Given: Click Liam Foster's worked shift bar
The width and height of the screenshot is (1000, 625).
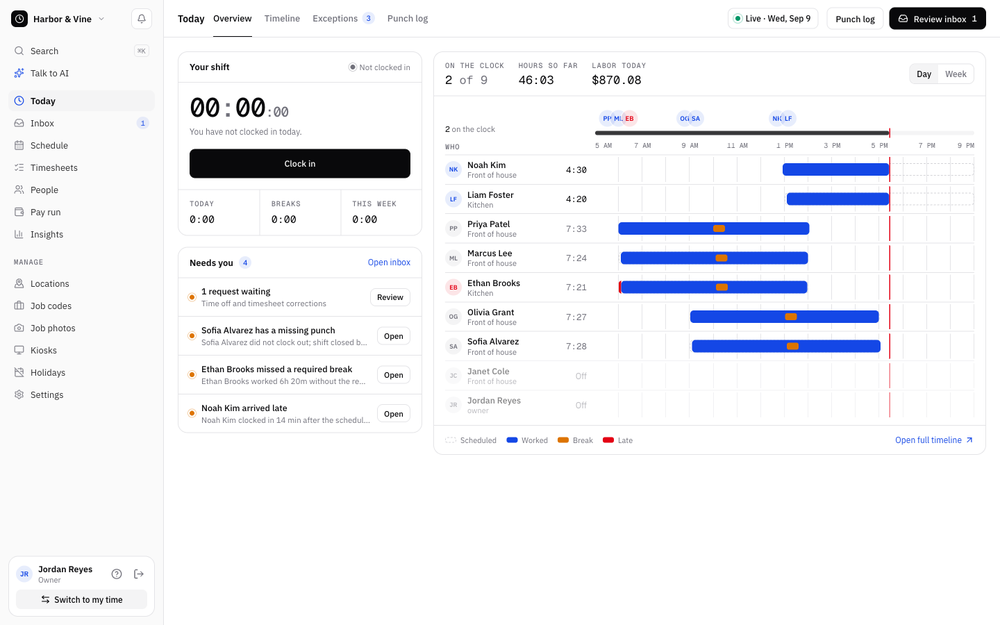Looking at the screenshot, I should click(x=838, y=199).
